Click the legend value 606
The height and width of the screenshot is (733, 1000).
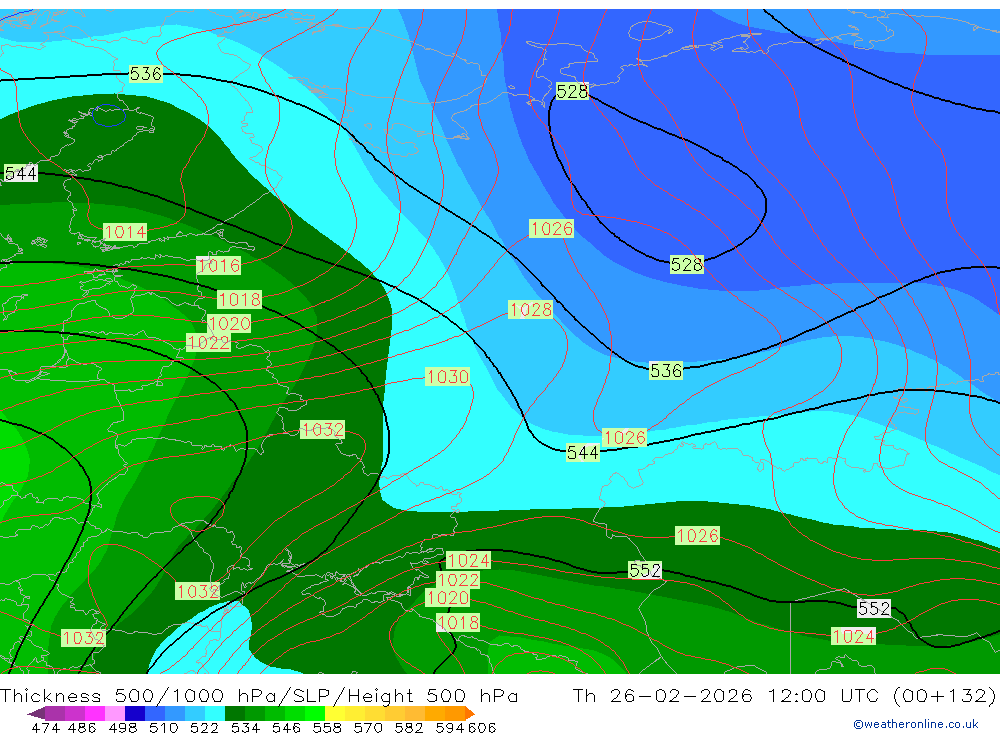click(482, 728)
